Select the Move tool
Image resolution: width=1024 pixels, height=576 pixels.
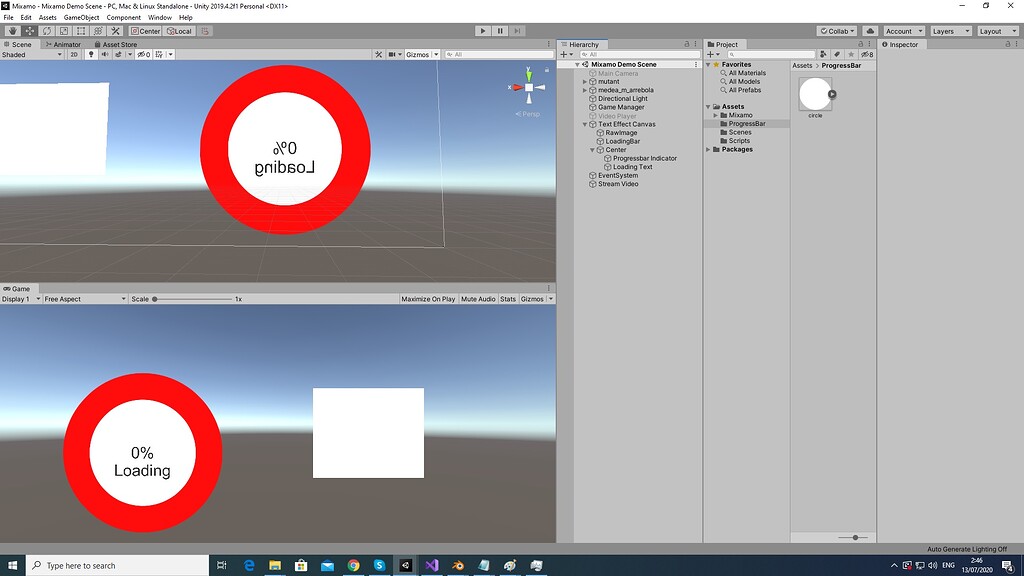pos(29,31)
